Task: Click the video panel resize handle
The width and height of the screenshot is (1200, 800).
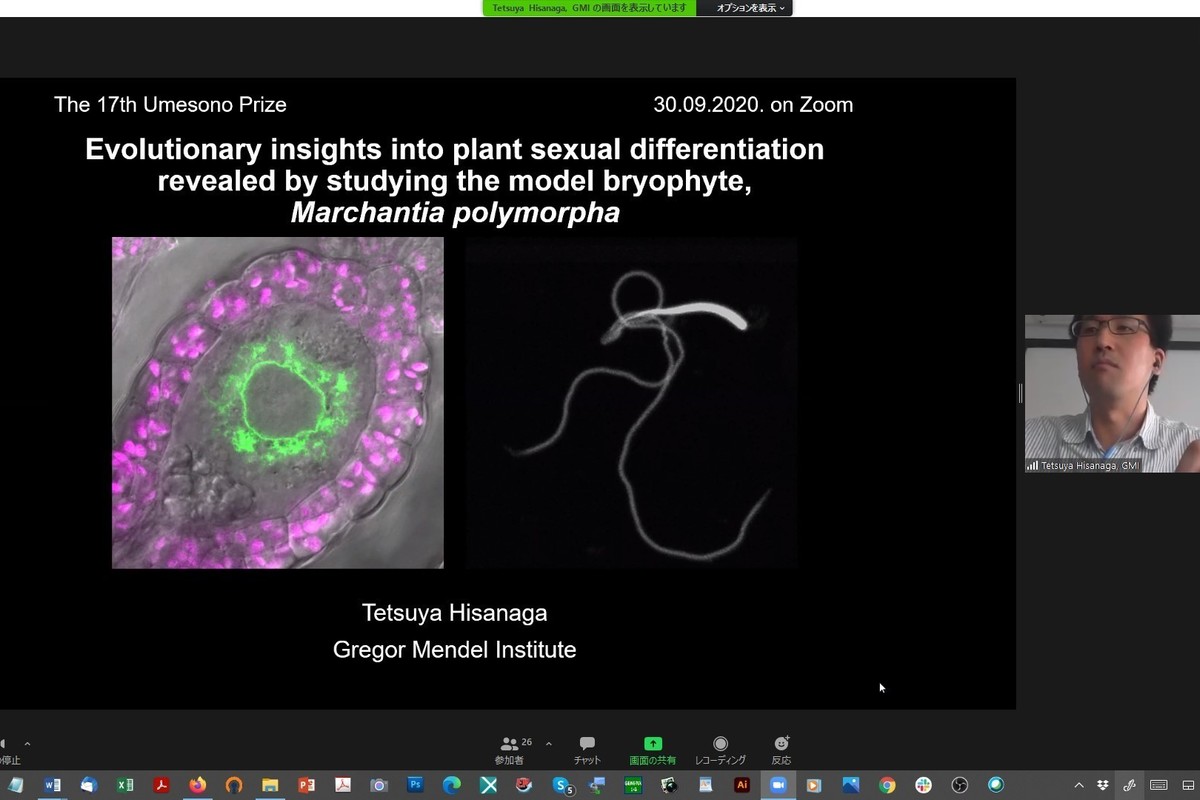Action: tap(1020, 393)
